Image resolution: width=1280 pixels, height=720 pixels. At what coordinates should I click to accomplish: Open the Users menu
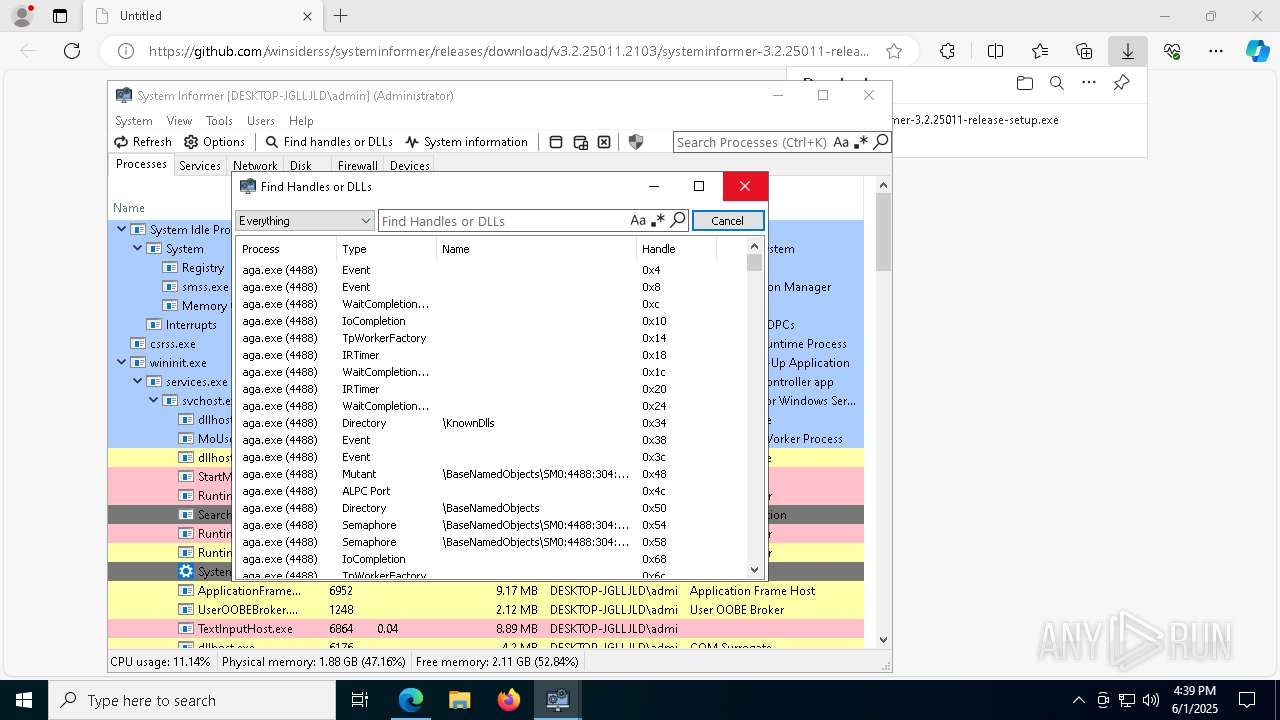click(261, 120)
